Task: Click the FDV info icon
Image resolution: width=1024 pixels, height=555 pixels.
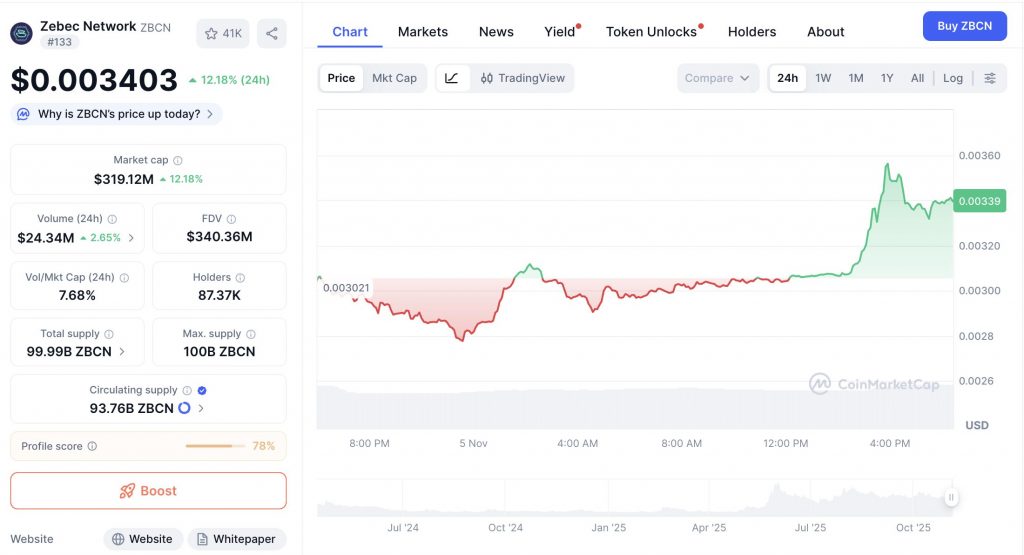Action: (231, 219)
